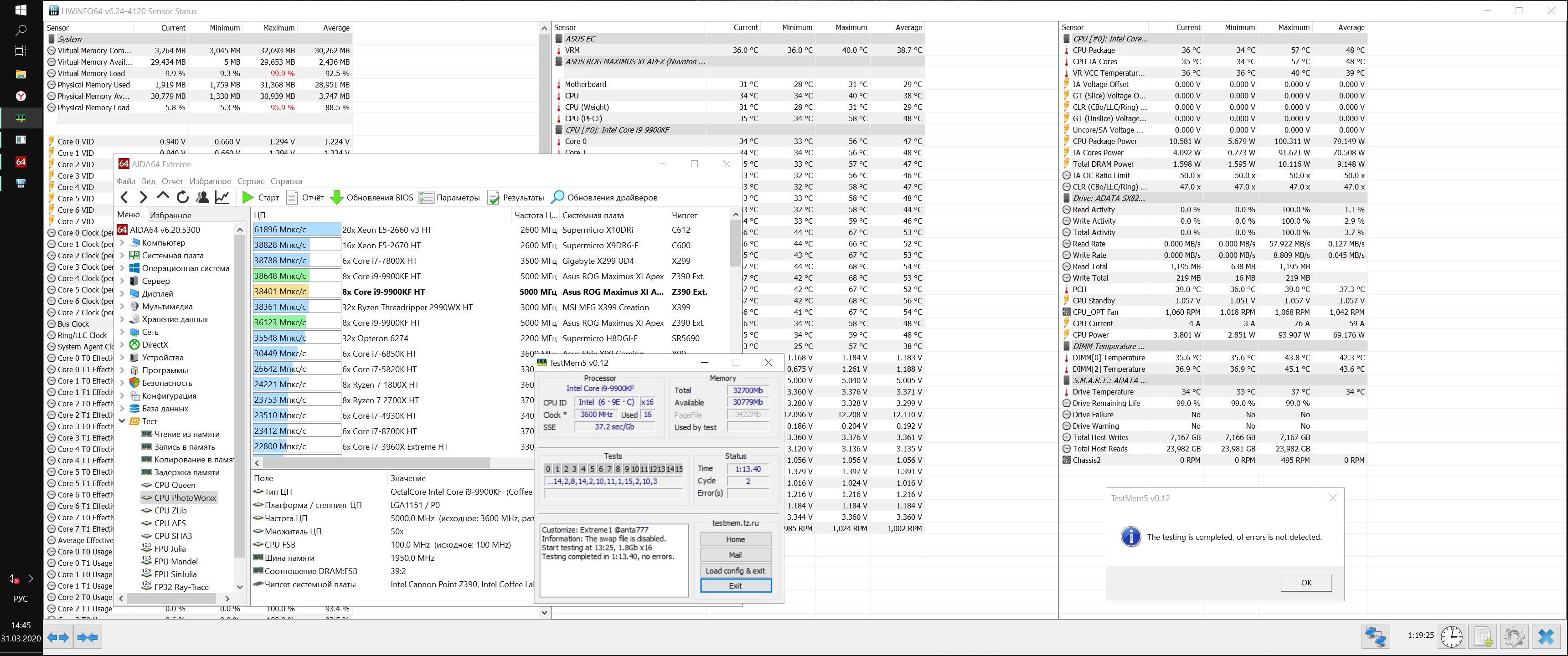Click the AIDA64 refresh icon
1568x656 pixels.
tap(183, 197)
